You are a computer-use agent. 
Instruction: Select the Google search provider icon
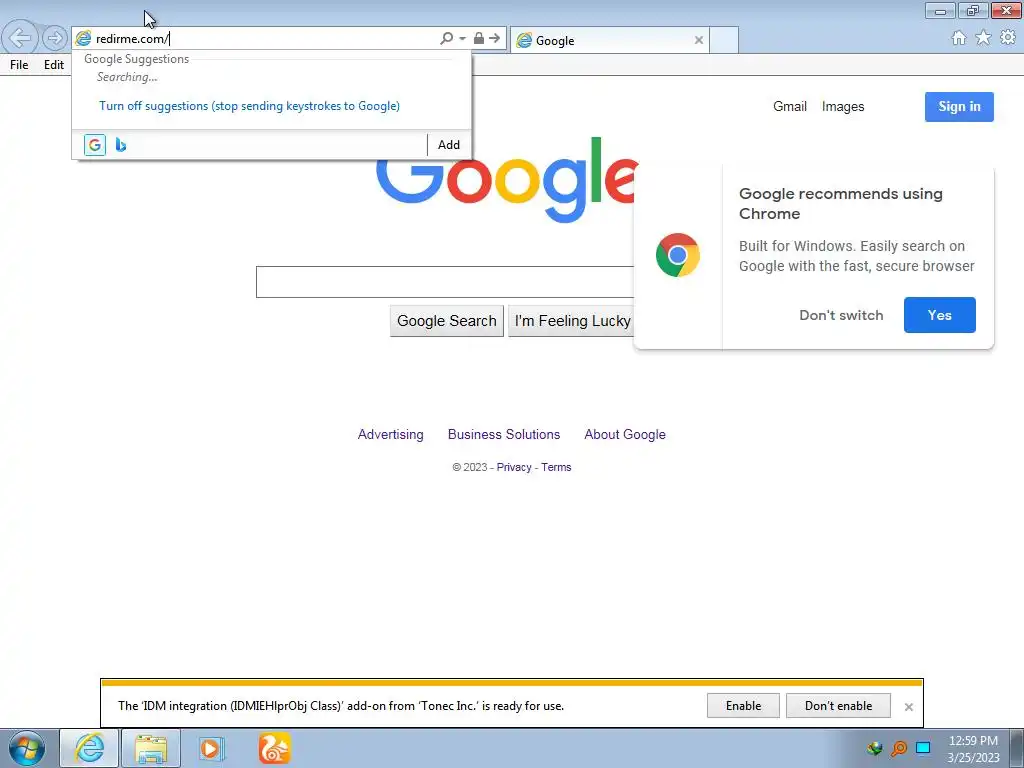tap(95, 145)
